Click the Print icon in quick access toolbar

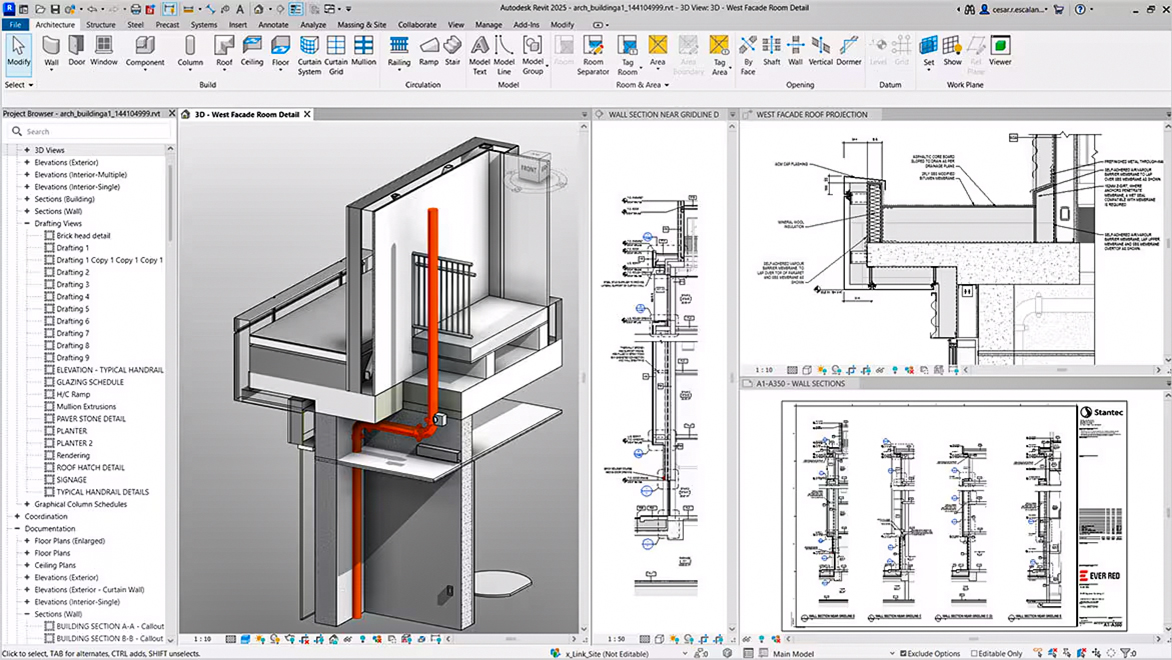point(135,9)
